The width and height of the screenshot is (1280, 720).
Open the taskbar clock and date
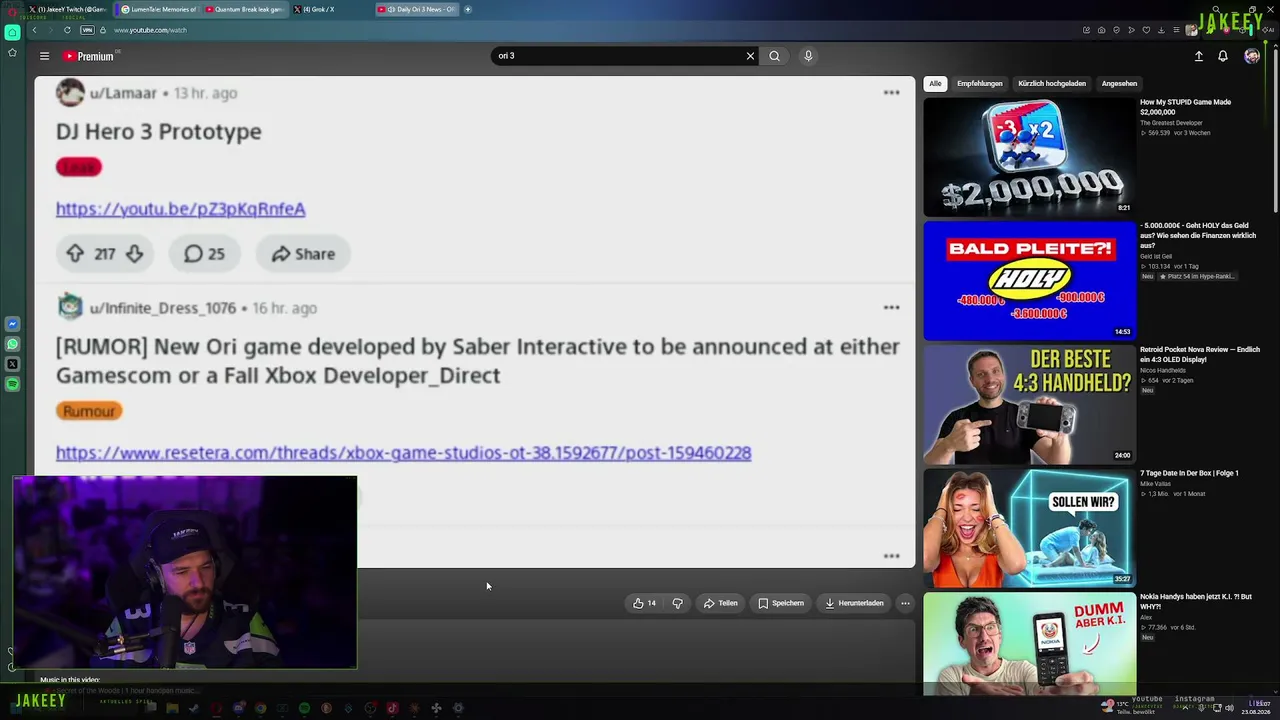click(x=1256, y=708)
